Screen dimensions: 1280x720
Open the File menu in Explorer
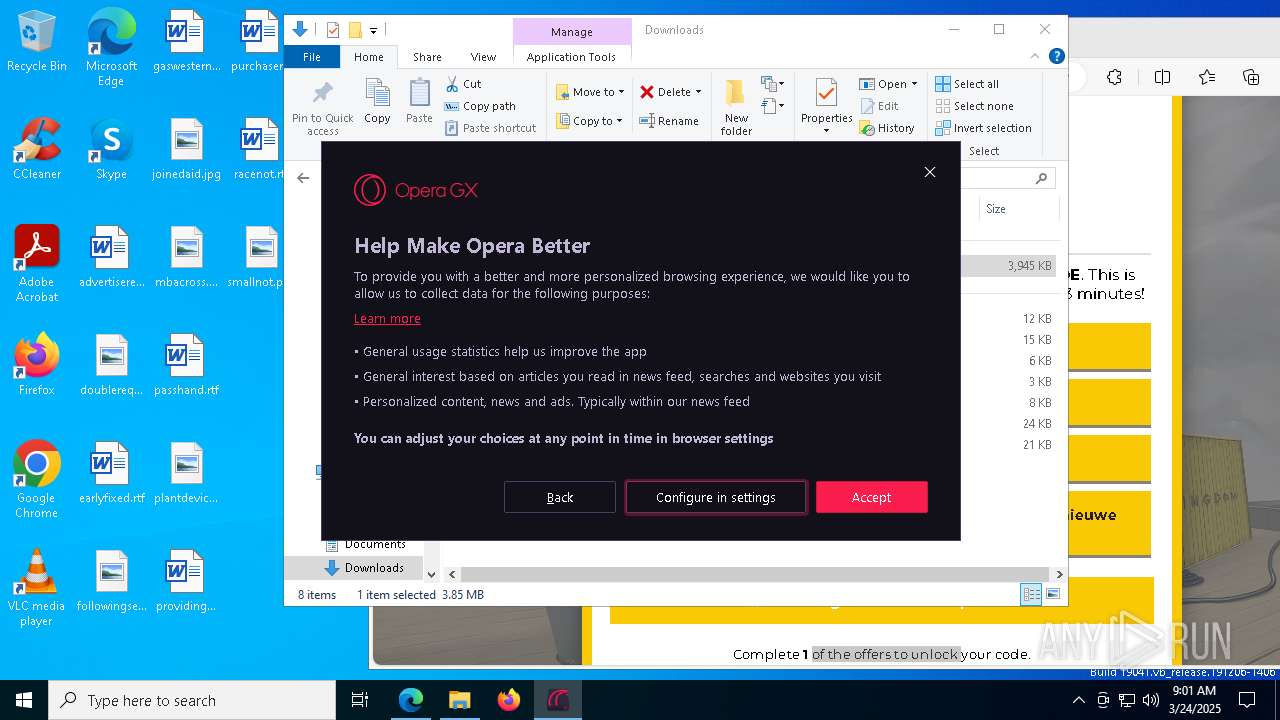pos(312,57)
